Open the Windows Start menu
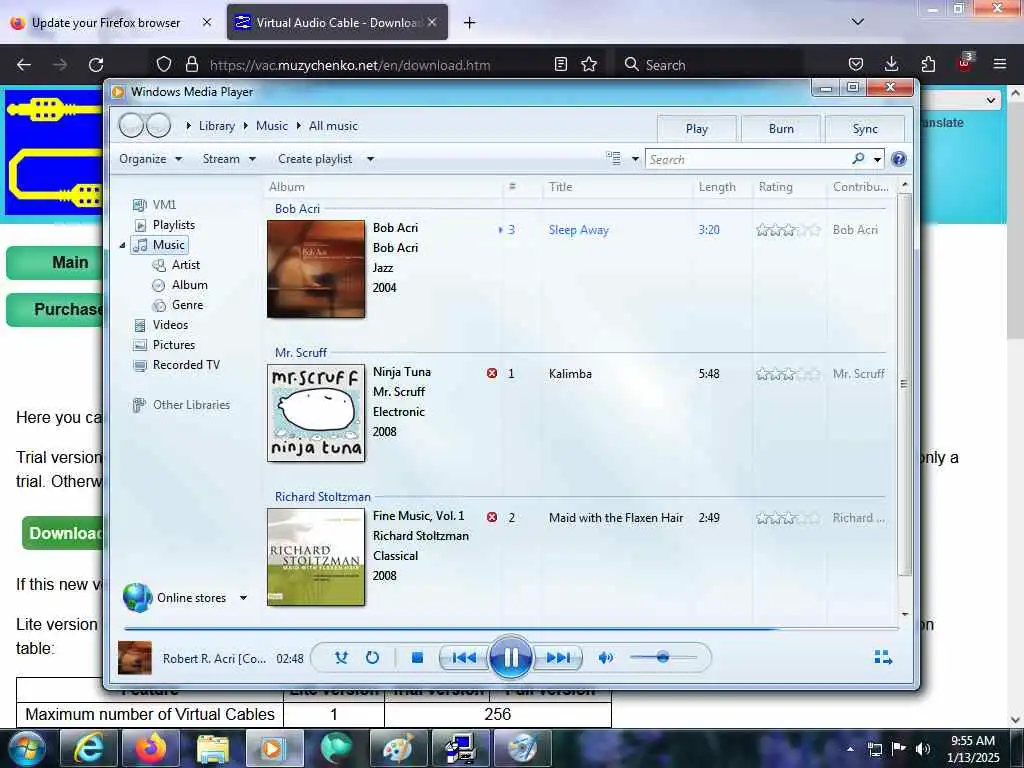Viewport: 1024px width, 768px height. click(27, 748)
